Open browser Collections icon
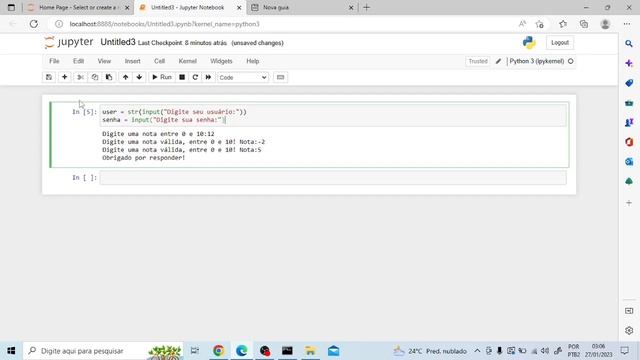This screenshot has height=360, width=640. tap(584, 24)
